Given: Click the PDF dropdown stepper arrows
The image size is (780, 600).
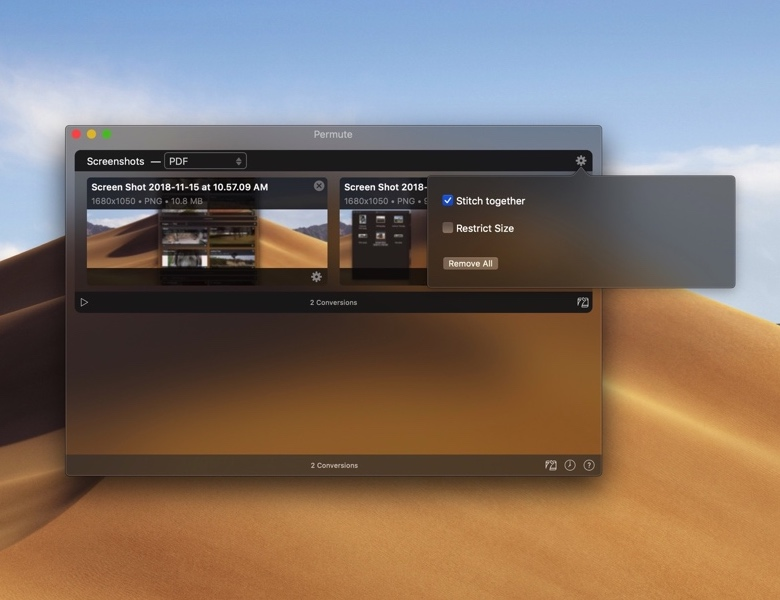Looking at the screenshot, I should coord(239,161).
